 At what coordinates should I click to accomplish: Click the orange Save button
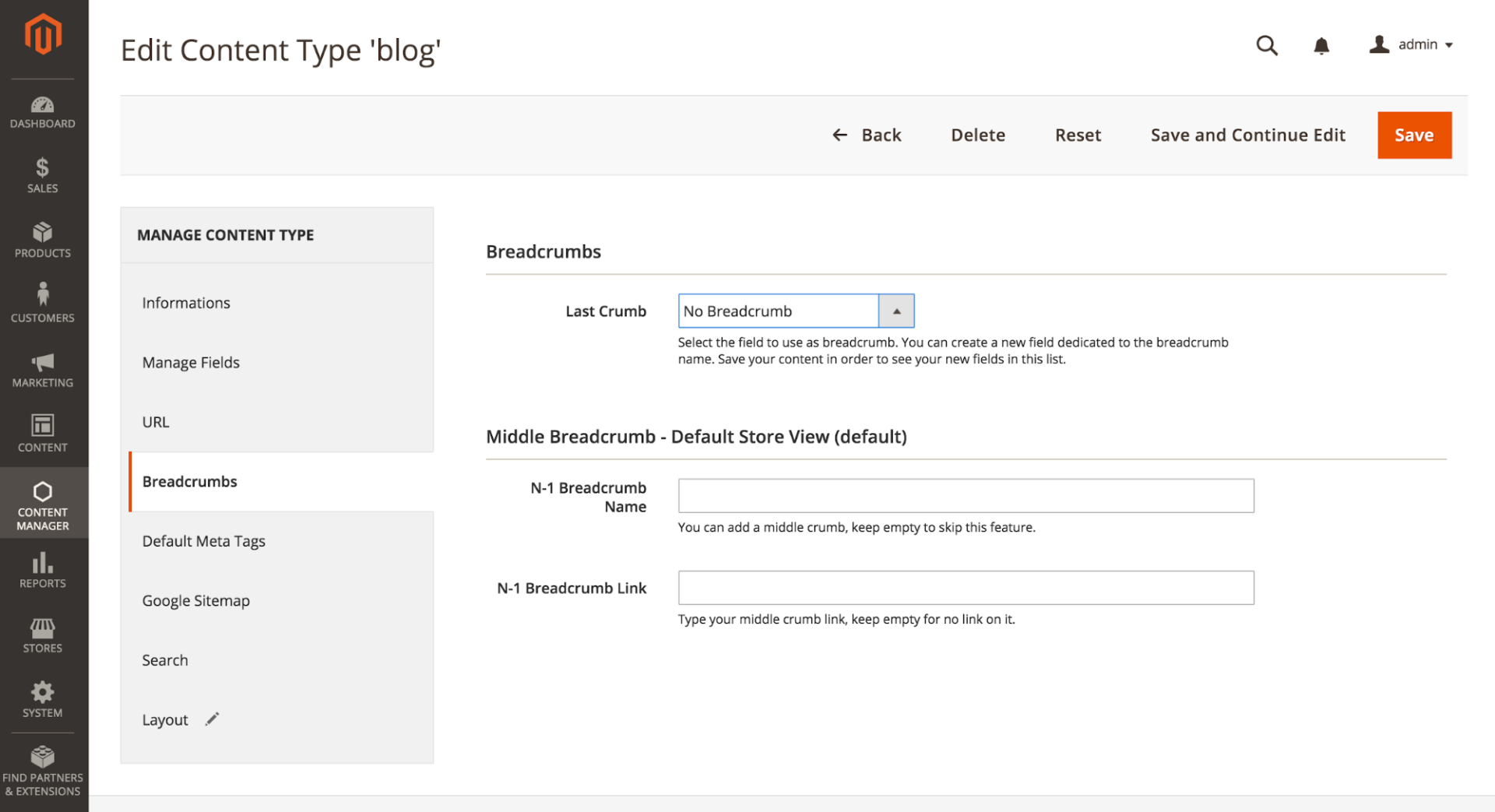click(1414, 135)
